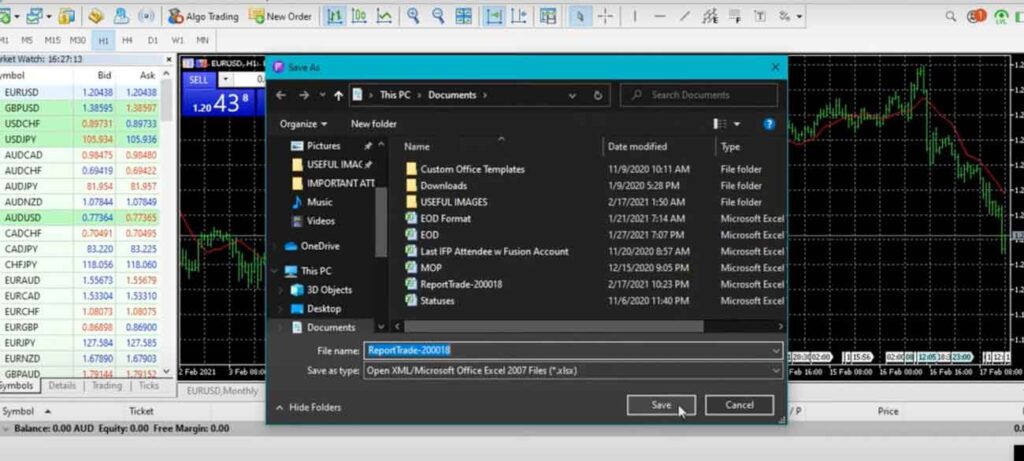Image resolution: width=1024 pixels, height=461 pixels.
Task: Open the Organize dropdown menu
Action: click(x=303, y=124)
